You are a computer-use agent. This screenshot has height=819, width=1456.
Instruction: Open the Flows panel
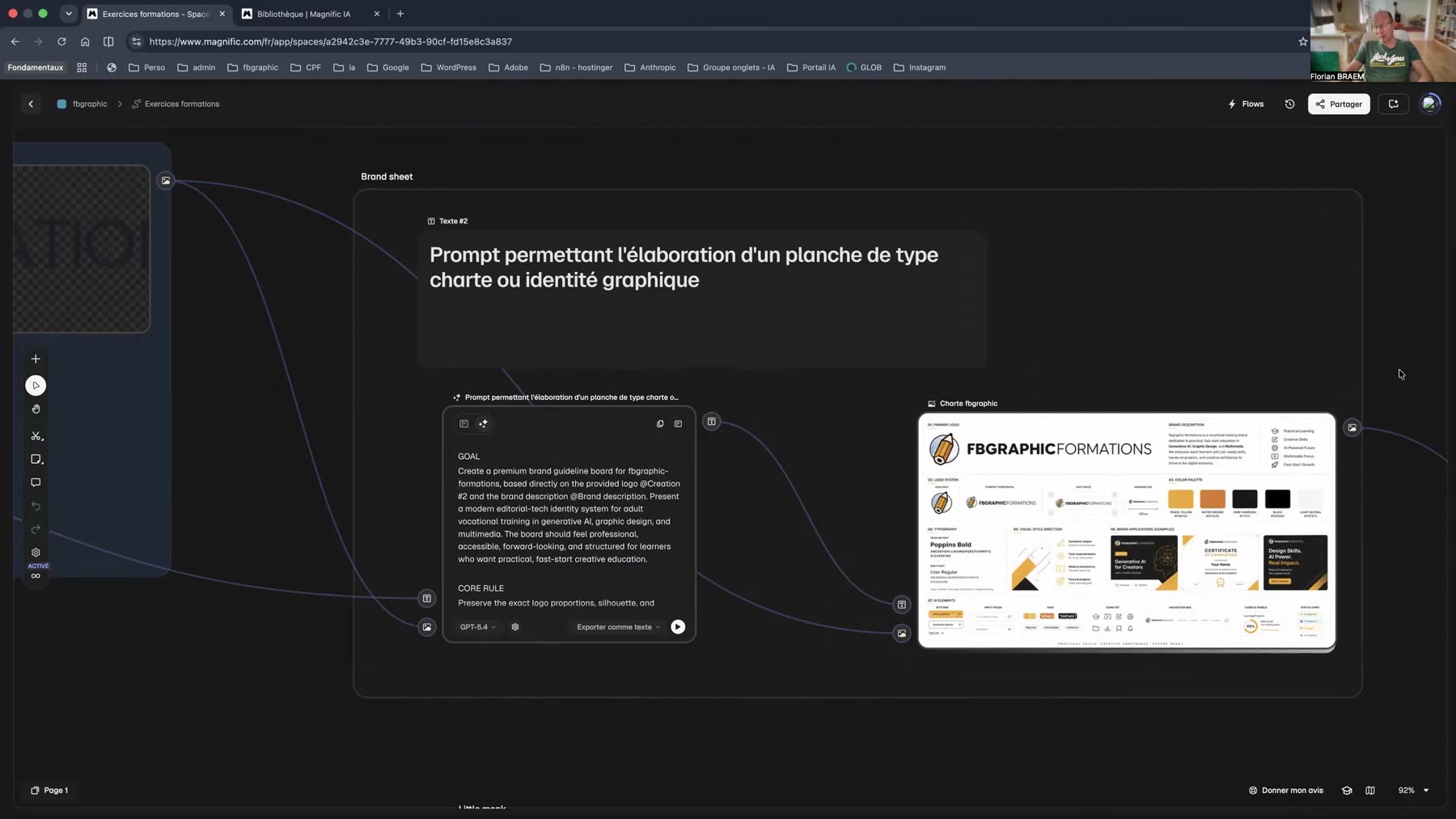(1246, 104)
